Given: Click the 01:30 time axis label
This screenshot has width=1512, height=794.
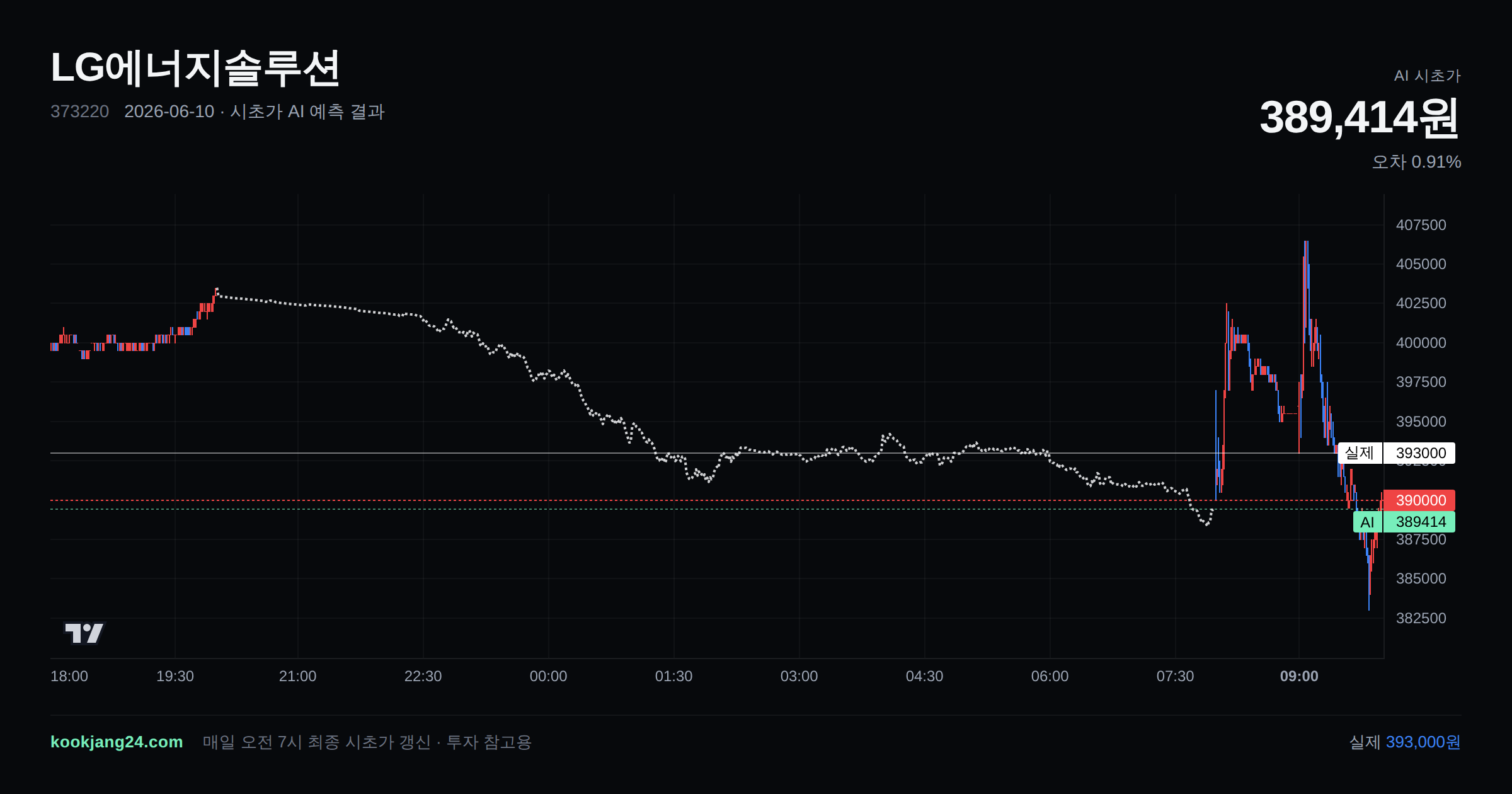Looking at the screenshot, I should (674, 676).
